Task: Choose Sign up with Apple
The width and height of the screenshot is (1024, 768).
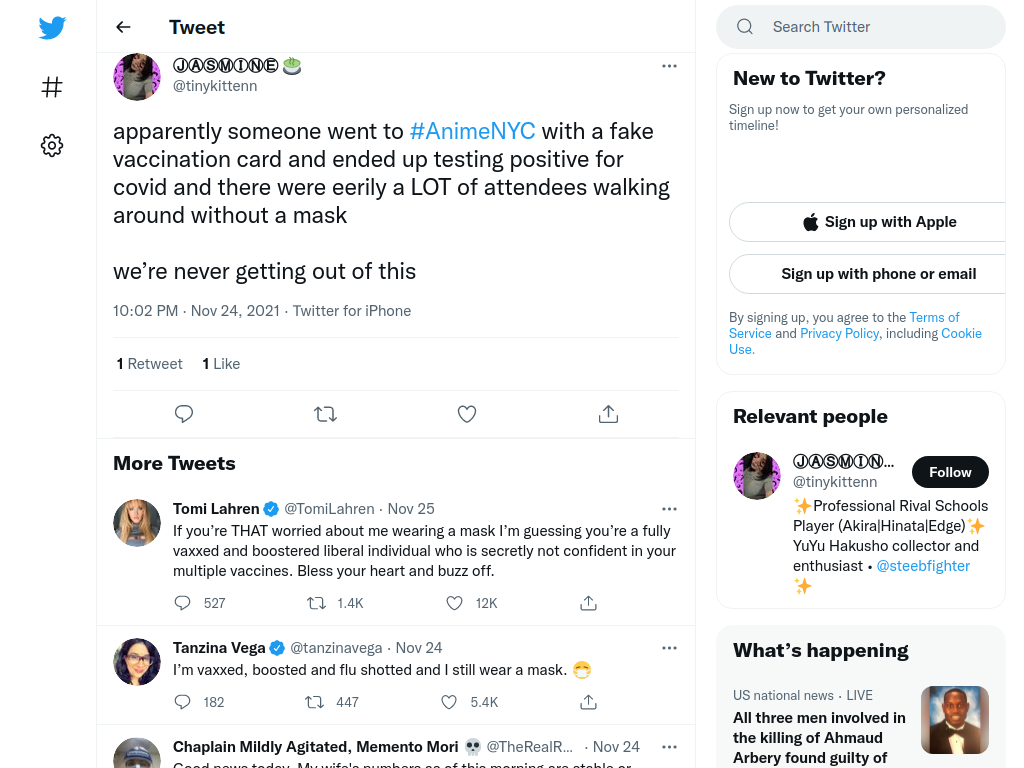Action: (x=880, y=222)
